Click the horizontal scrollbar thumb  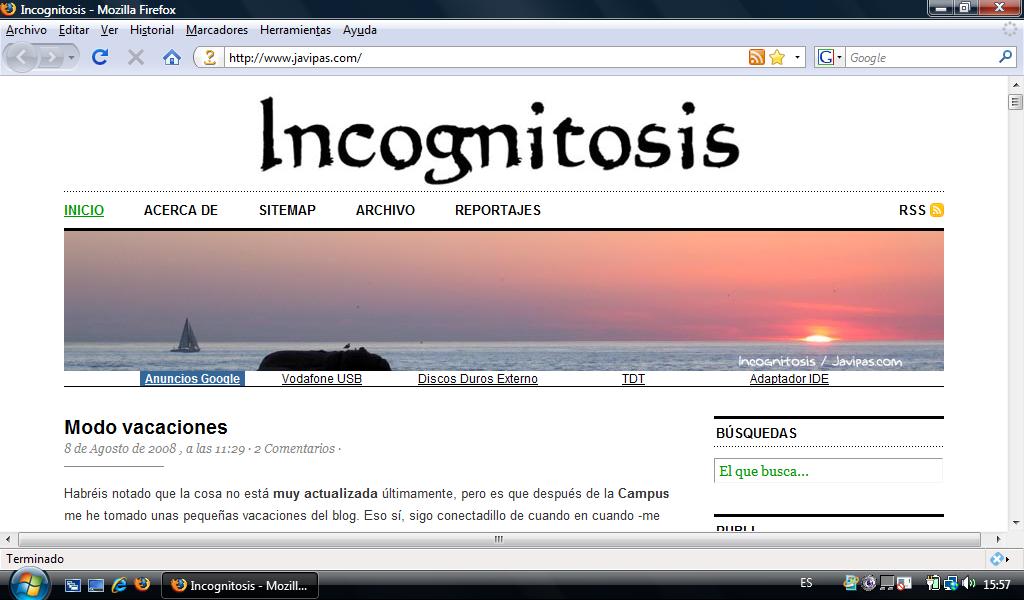[499, 539]
